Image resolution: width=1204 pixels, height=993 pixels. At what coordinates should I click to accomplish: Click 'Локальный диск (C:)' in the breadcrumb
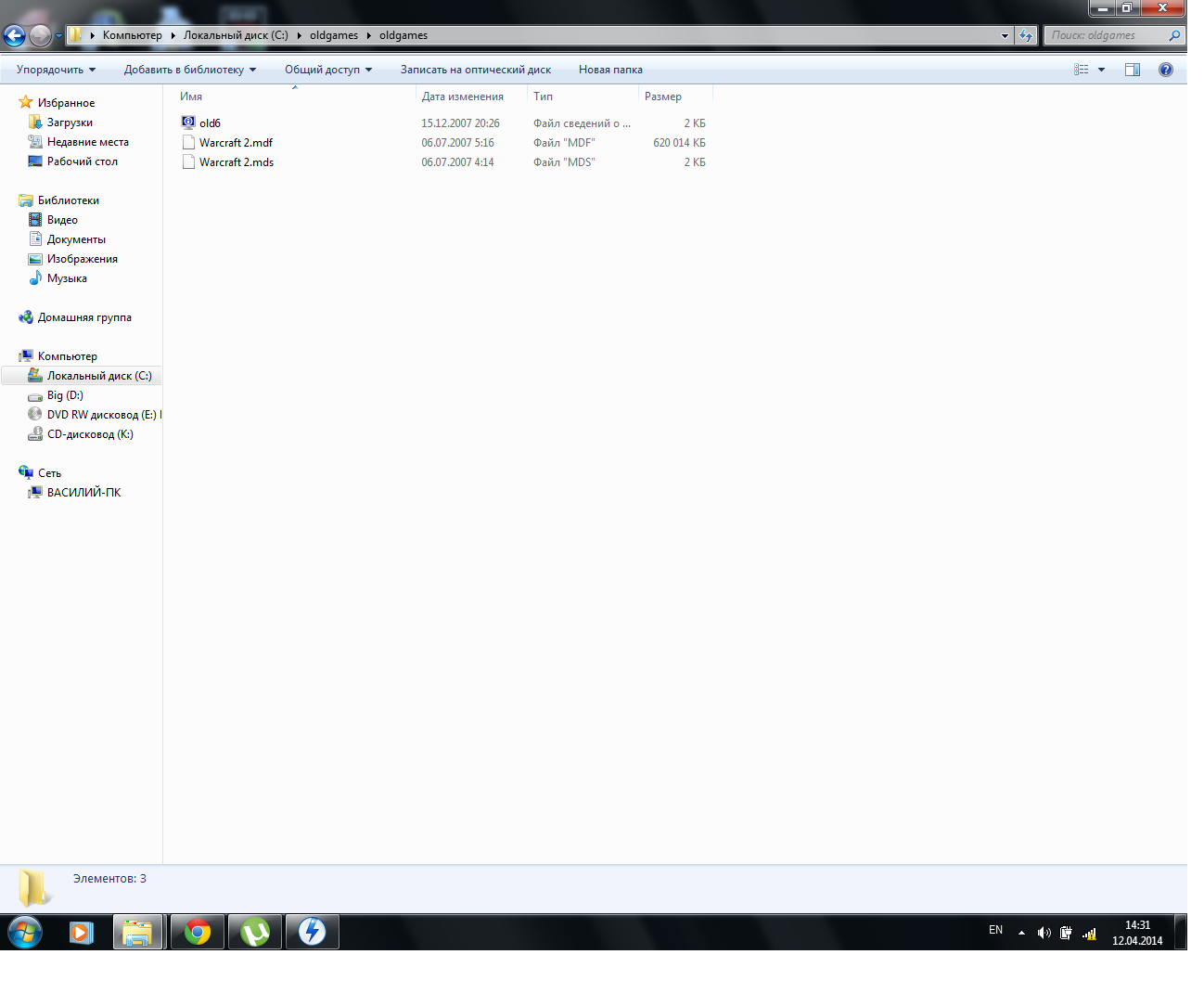236,35
